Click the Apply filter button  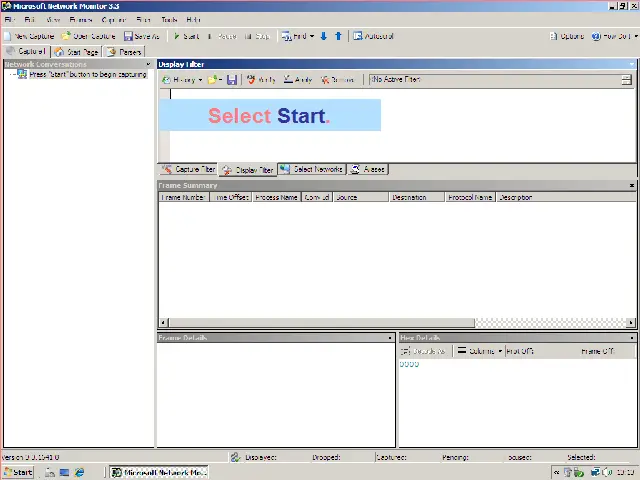point(298,80)
